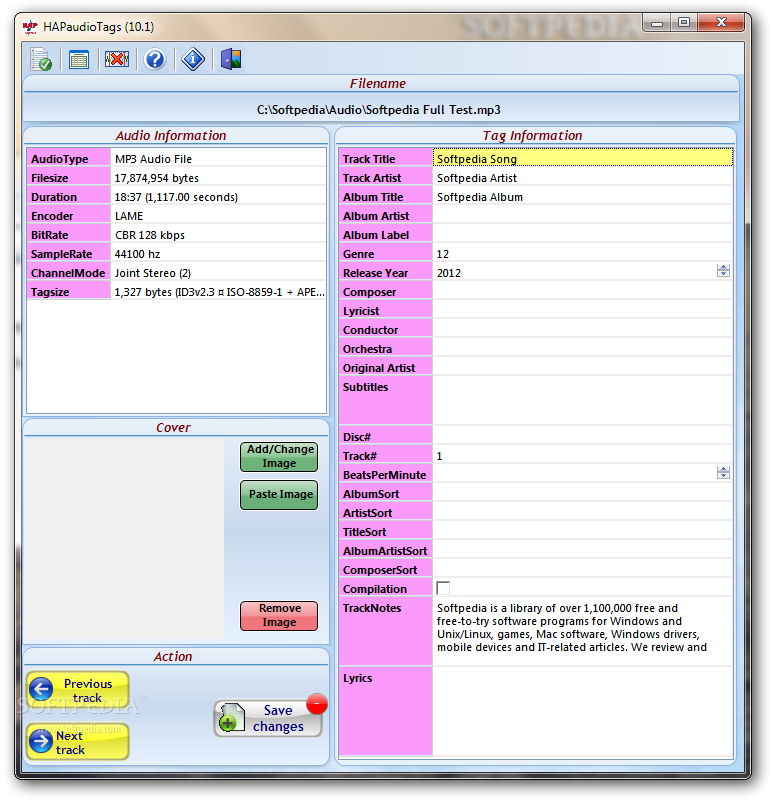Viewport: 772px width, 800px height.
Task: Open Help via the blue question mark icon
Action: tap(155, 59)
